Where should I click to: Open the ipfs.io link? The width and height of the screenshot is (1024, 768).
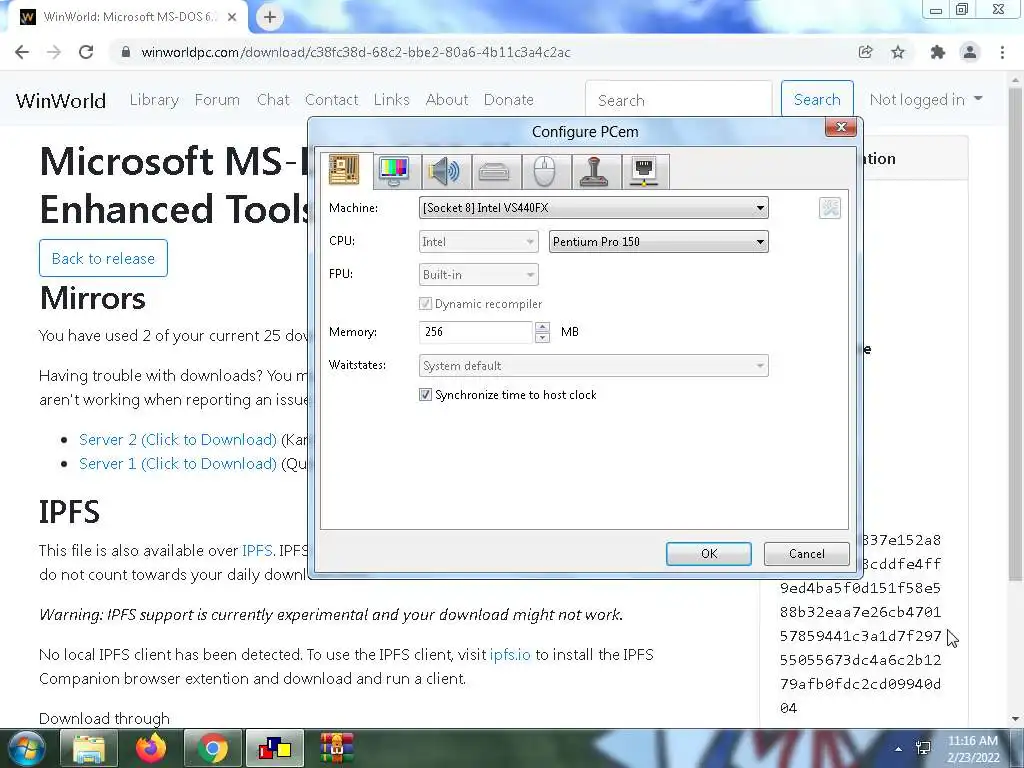pos(510,654)
